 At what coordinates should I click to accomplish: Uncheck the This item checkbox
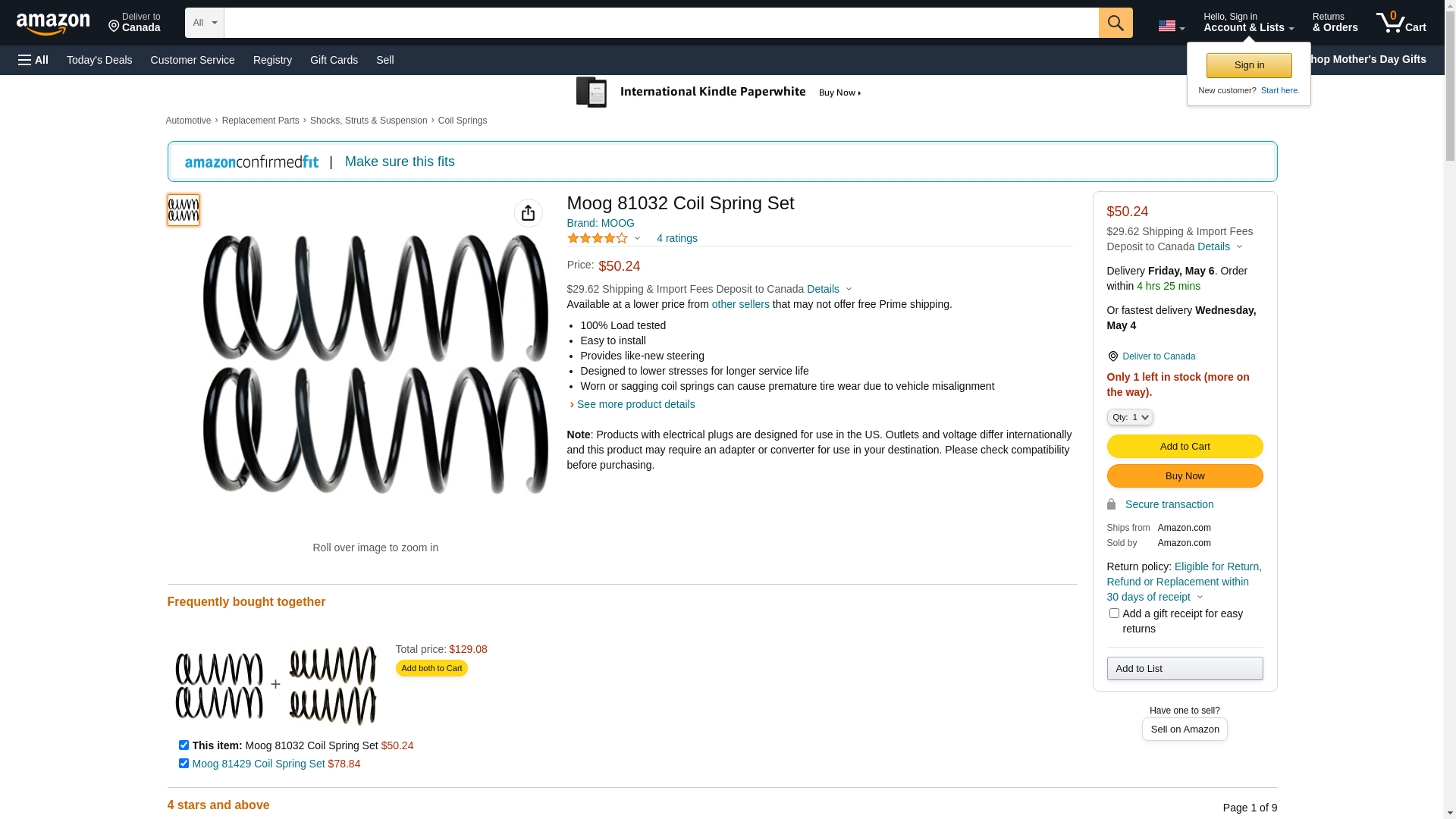(184, 745)
